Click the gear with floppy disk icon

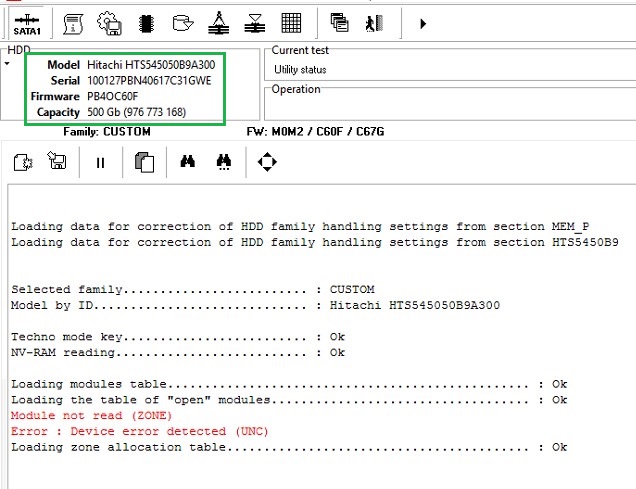(x=107, y=22)
